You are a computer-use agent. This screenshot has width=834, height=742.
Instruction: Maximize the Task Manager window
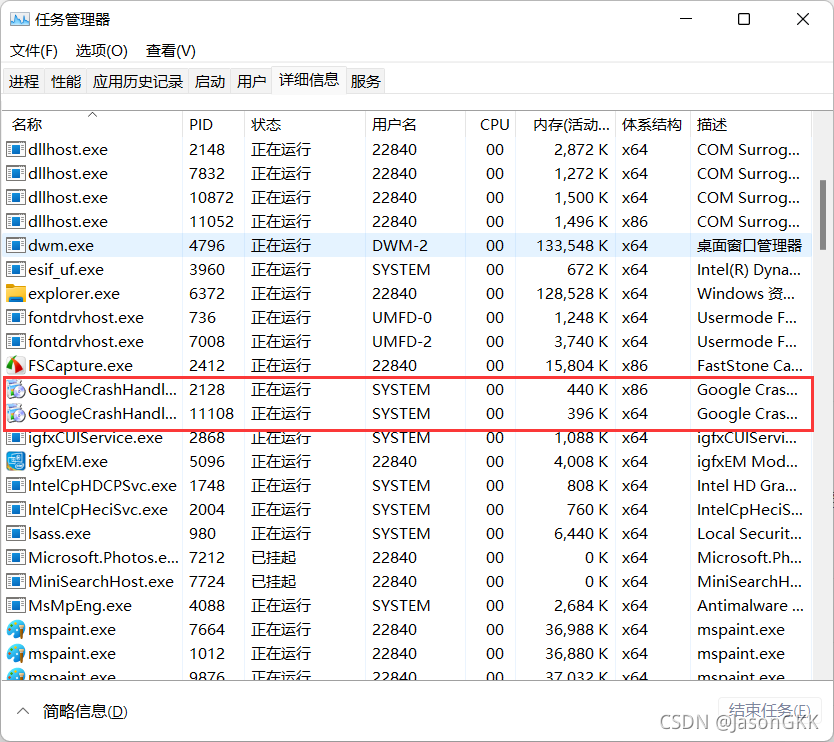744,19
